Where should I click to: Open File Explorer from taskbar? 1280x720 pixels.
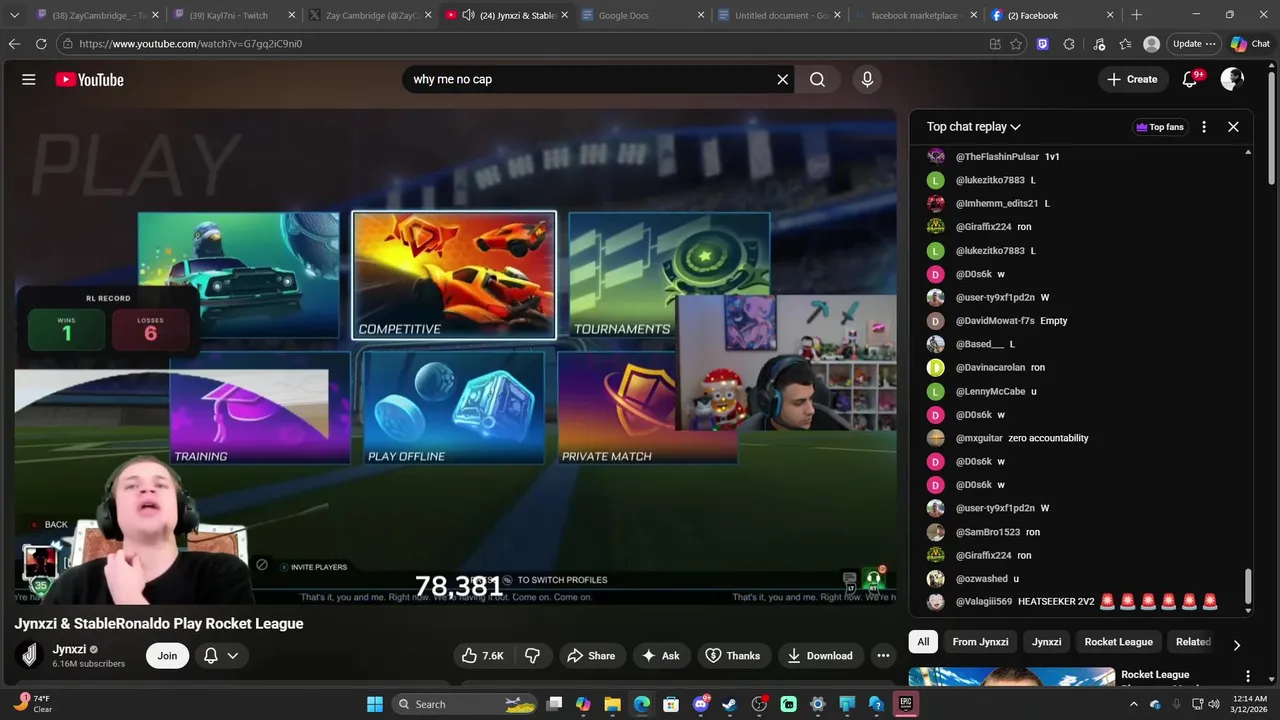612,704
